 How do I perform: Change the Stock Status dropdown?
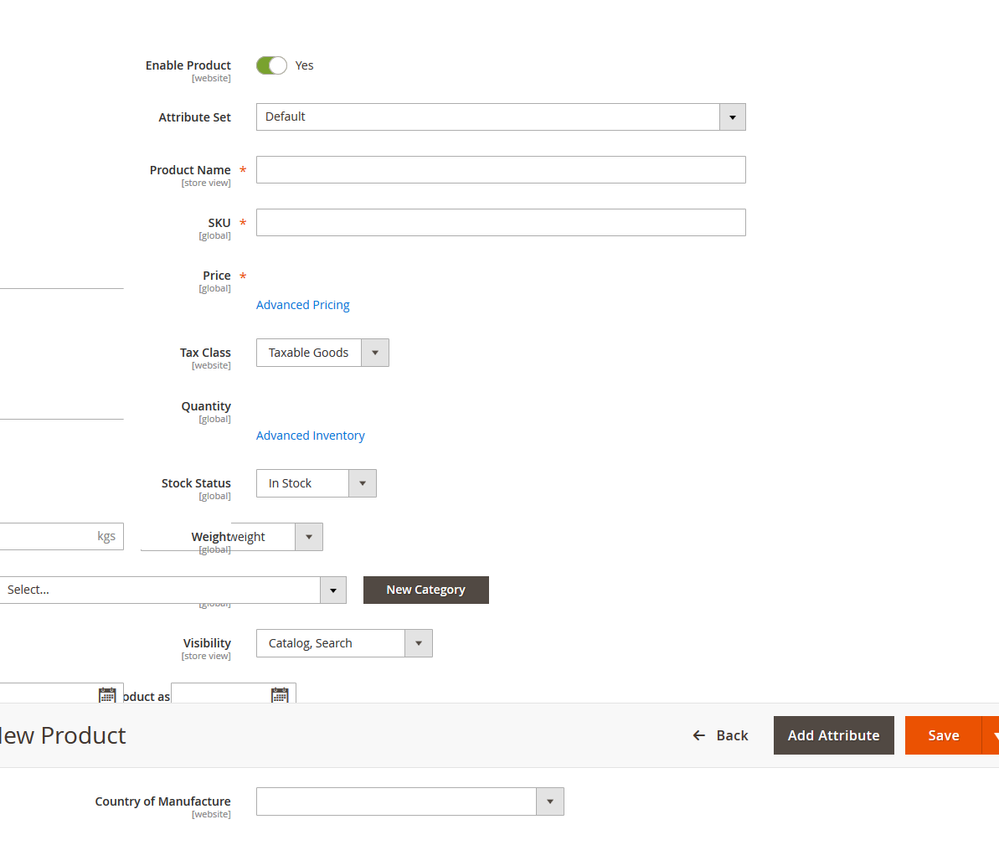click(316, 484)
